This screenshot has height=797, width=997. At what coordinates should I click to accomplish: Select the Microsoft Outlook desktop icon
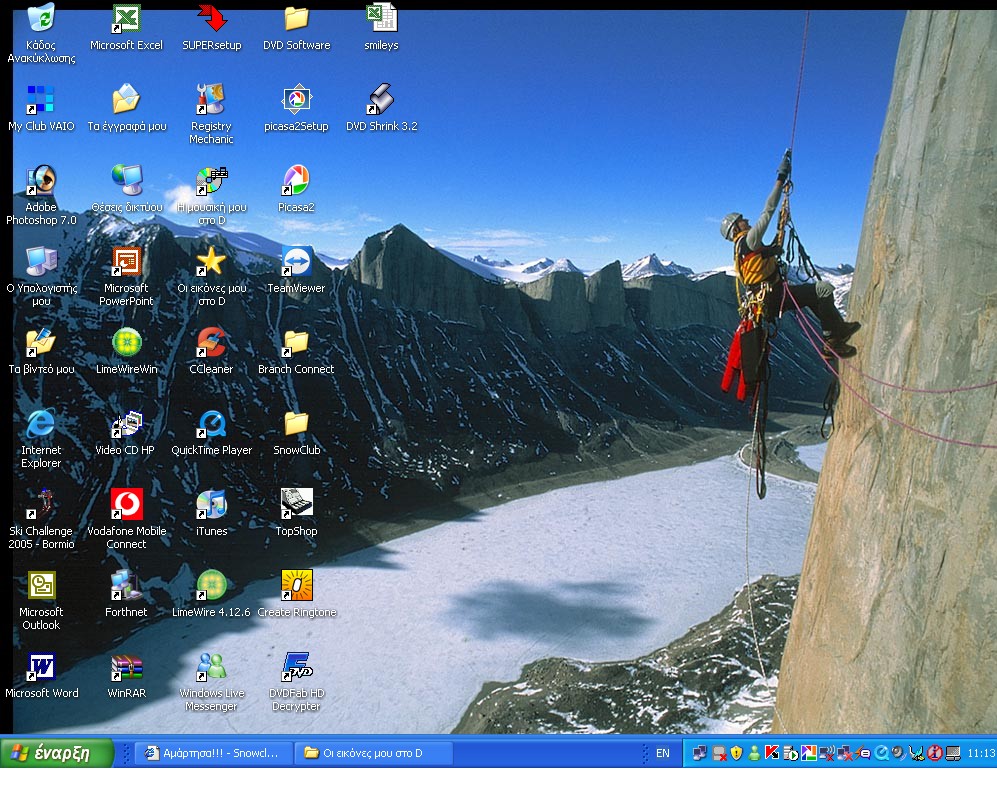click(41, 585)
